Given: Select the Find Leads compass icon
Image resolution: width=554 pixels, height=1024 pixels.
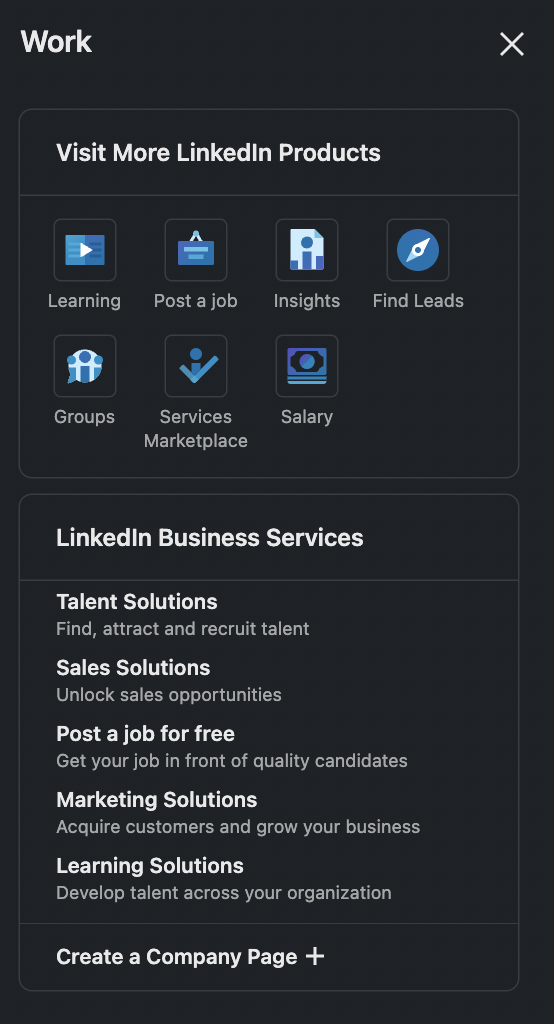Looking at the screenshot, I should 418,250.
